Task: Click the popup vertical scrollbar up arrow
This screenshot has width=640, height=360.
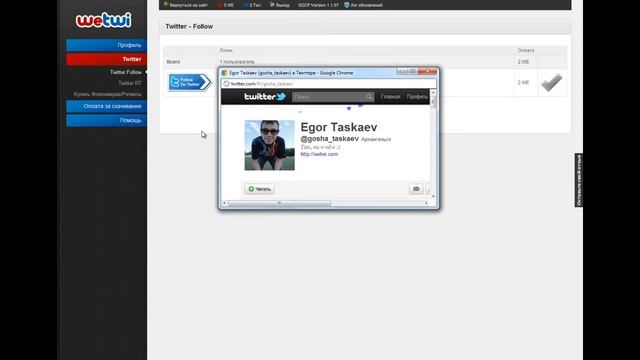Action: point(433,93)
